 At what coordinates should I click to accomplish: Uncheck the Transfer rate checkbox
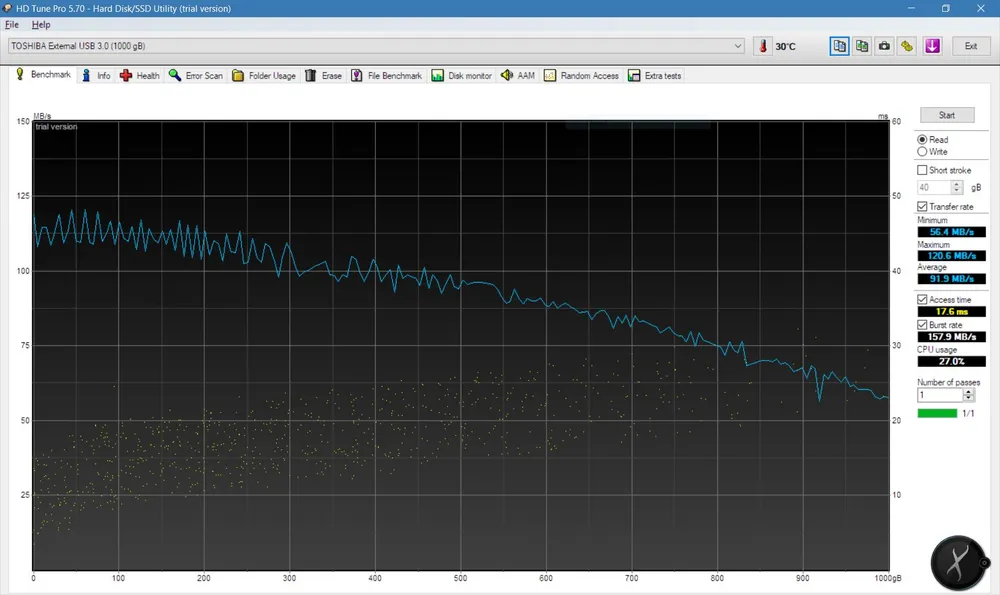922,207
